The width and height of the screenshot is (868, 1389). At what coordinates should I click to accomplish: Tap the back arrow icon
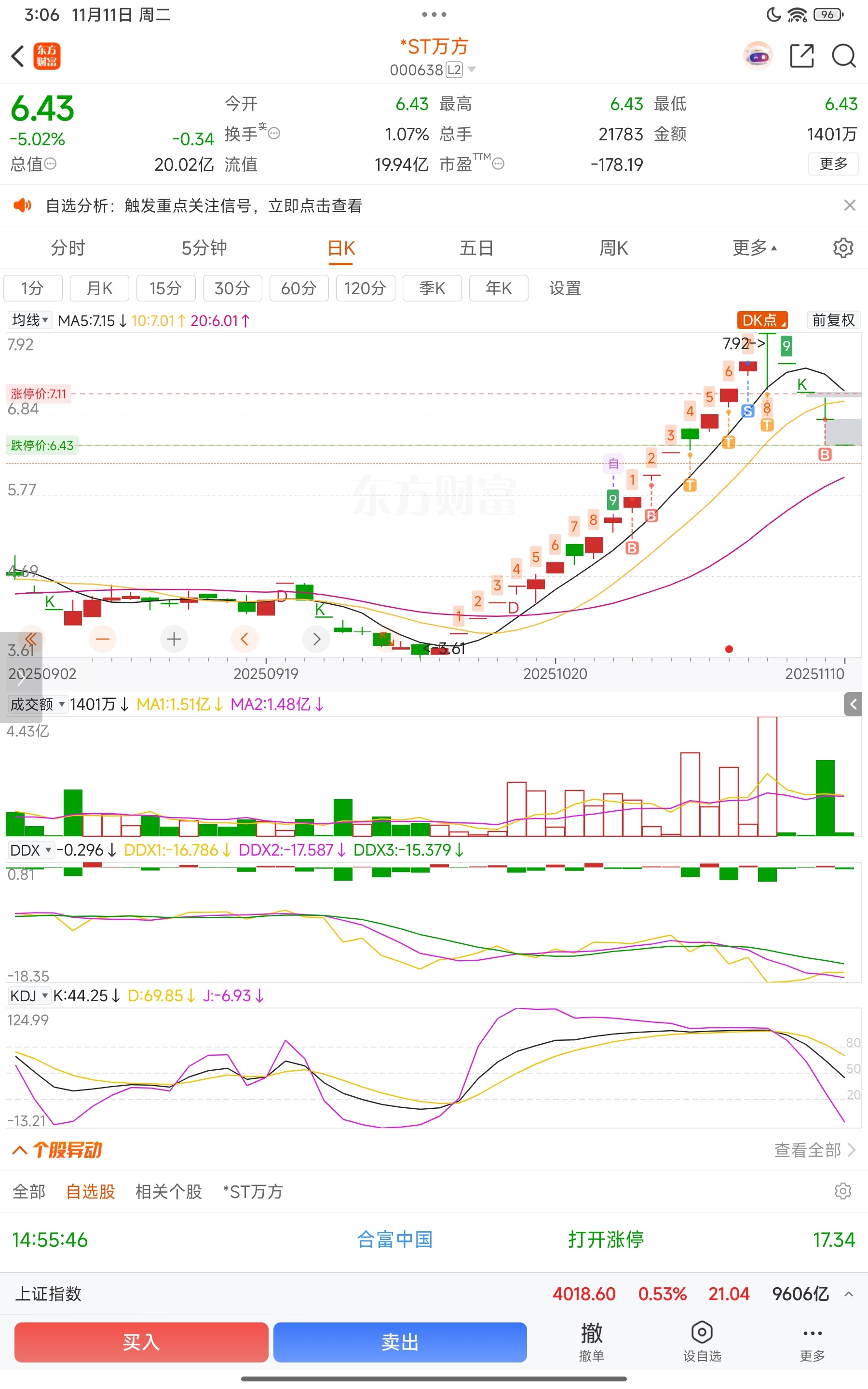point(18,56)
